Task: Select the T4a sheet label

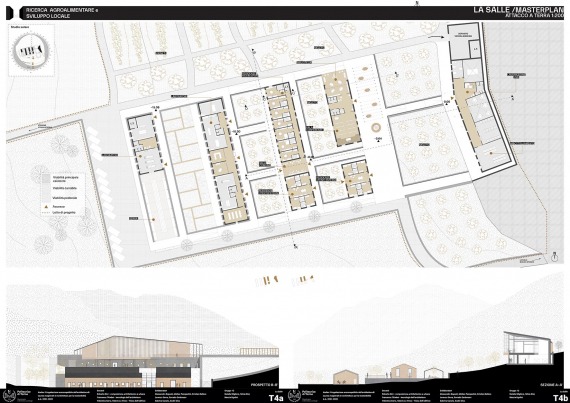Action: [276, 398]
